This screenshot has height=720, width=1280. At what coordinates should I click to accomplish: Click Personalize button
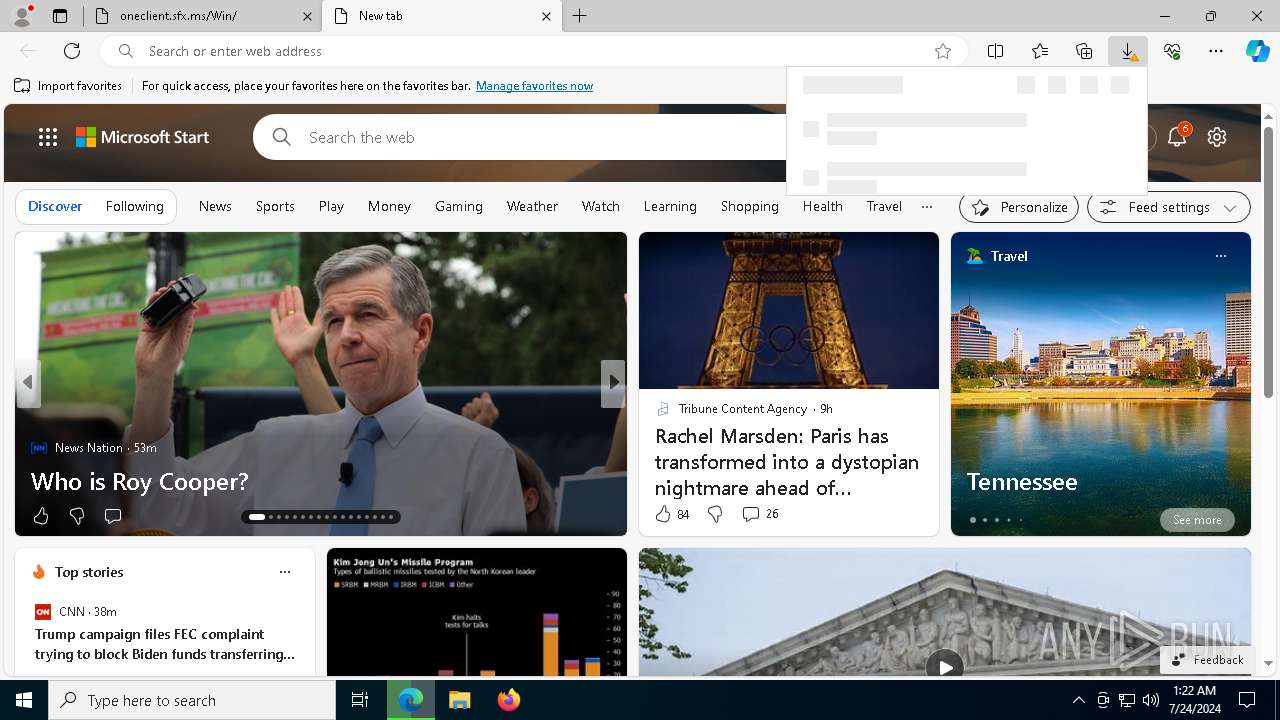click(1019, 207)
